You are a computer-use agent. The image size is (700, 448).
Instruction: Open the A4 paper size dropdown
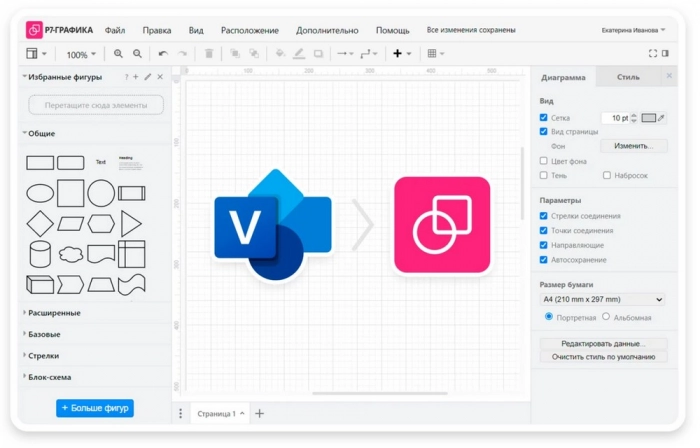point(602,299)
